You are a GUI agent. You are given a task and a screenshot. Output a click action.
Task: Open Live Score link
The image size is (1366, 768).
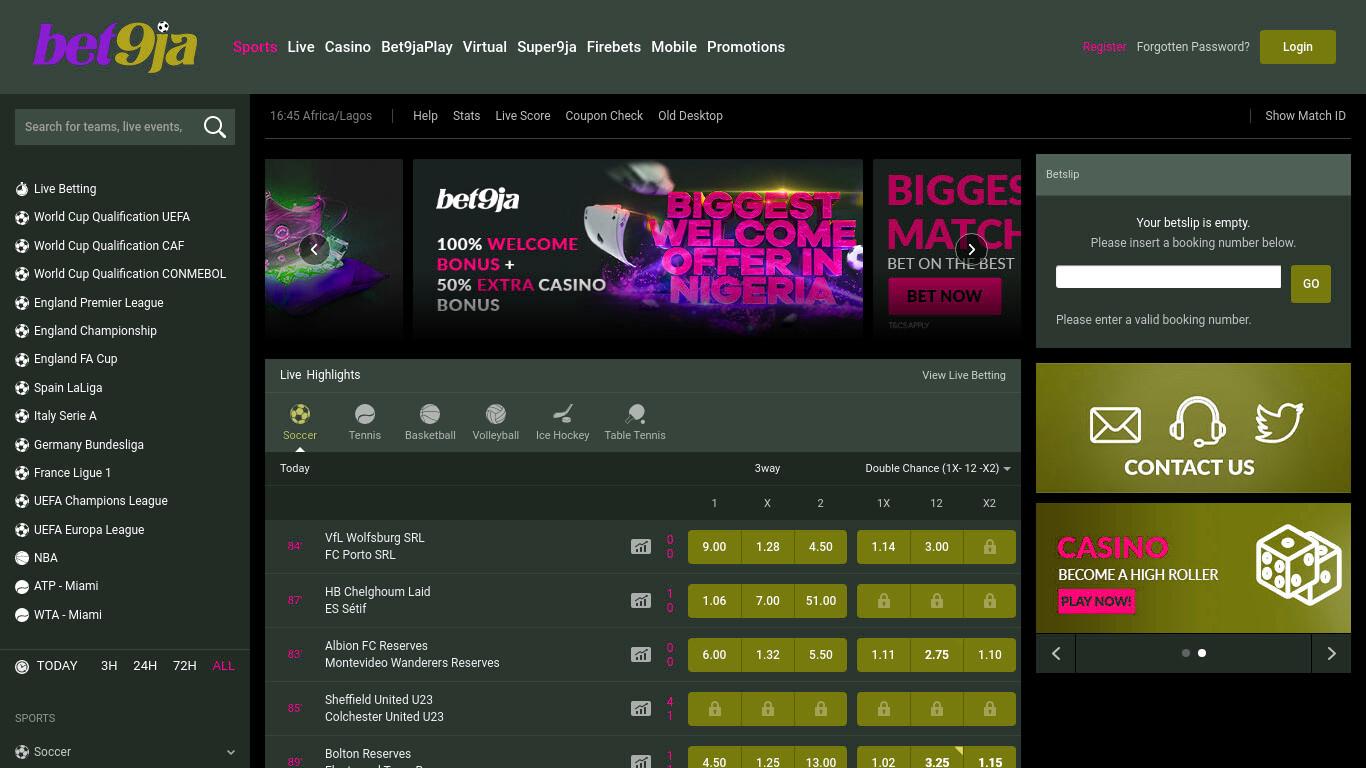point(523,116)
